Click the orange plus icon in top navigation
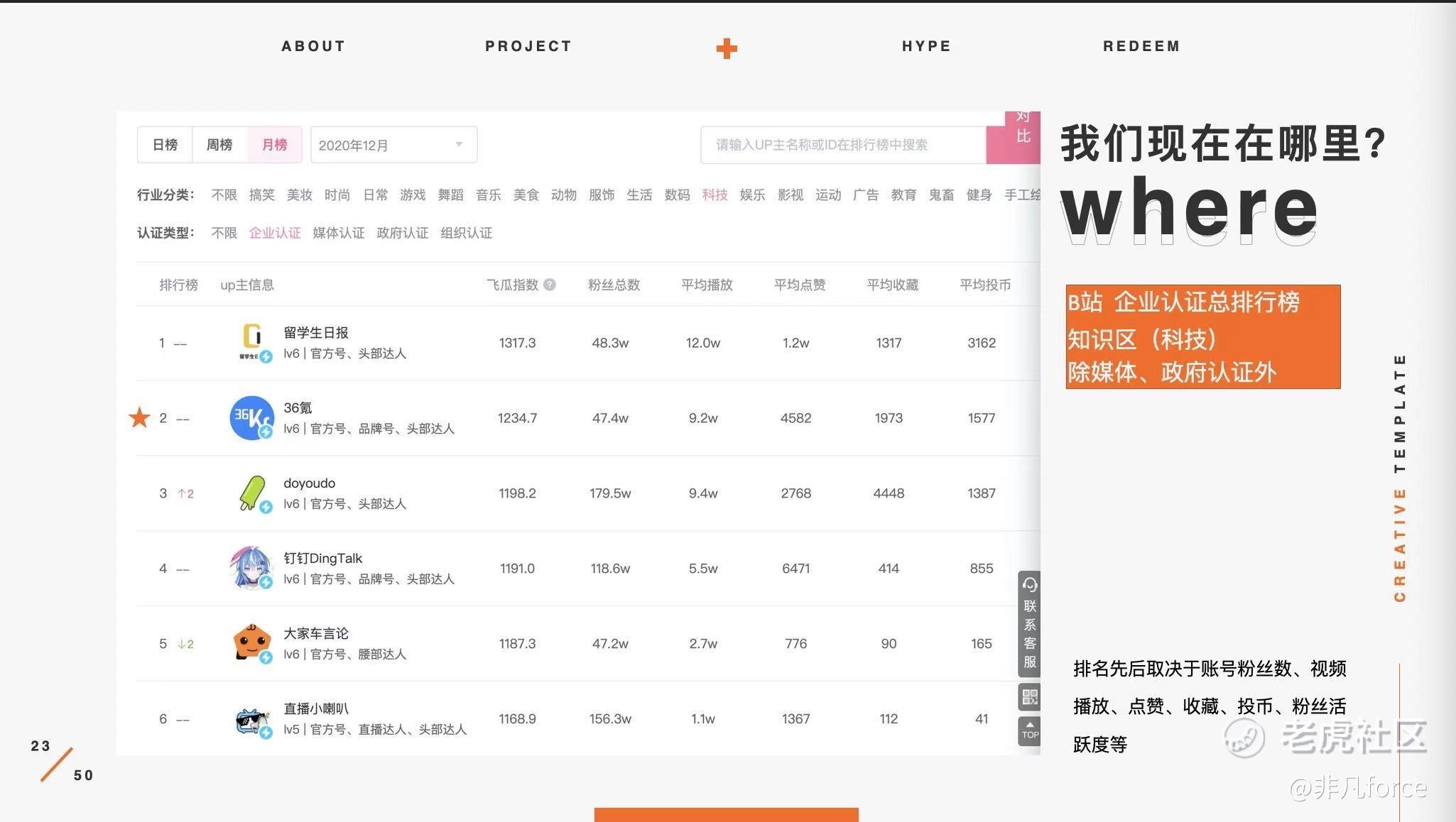This screenshot has height=822, width=1456. tap(726, 48)
